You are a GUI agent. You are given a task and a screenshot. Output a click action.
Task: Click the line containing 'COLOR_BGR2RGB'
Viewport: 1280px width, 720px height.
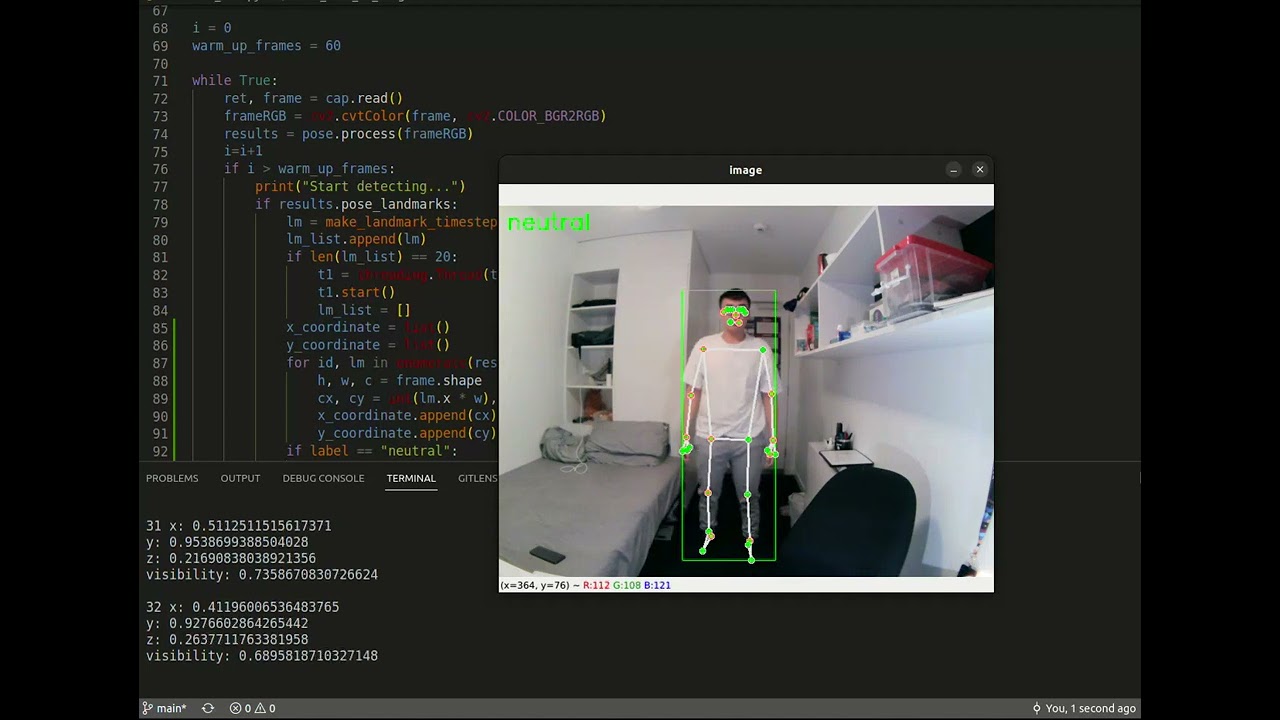(415, 116)
